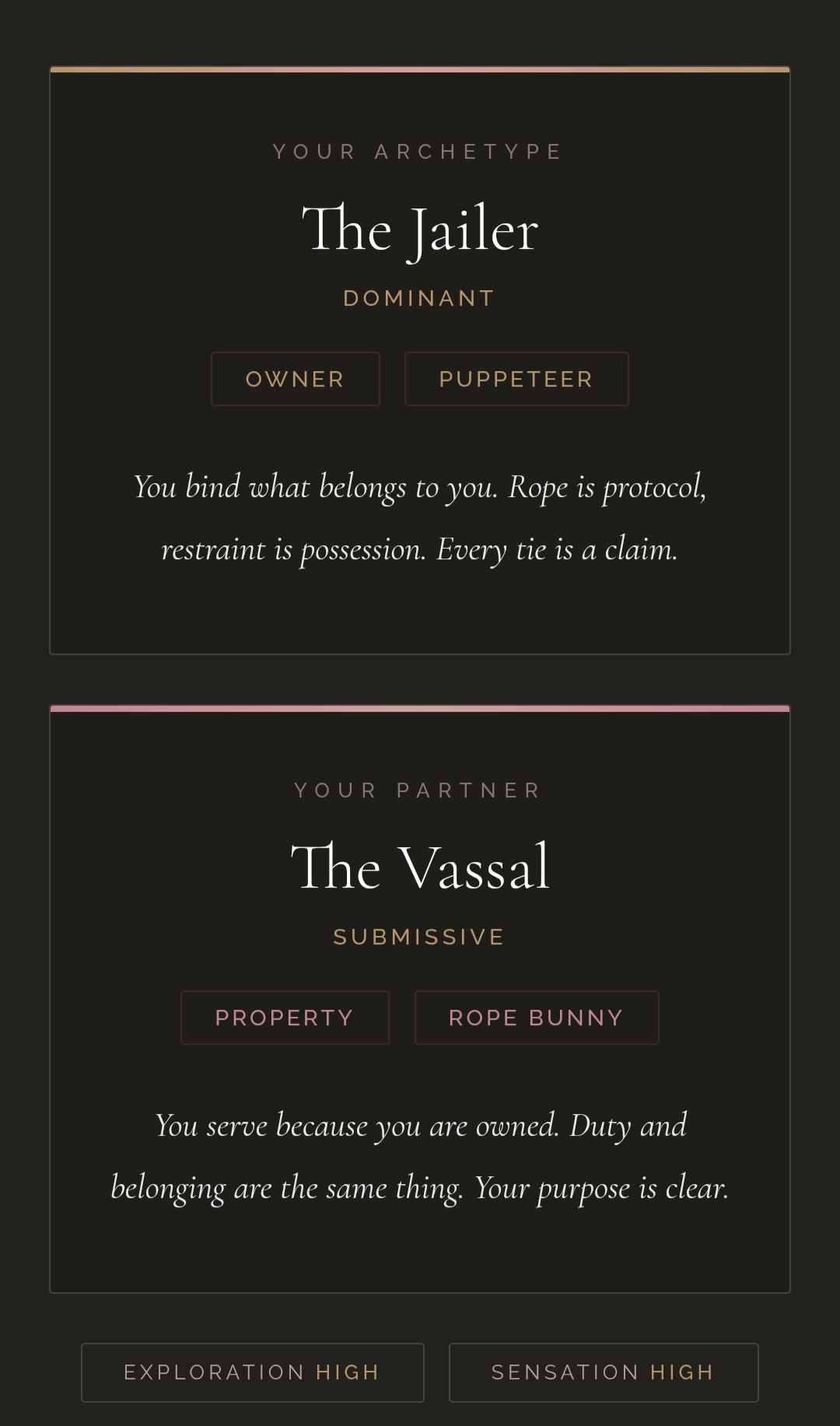Open the Sensation High trait chip
Screen dimensions: 840x1426
pyautogui.click(x=604, y=1372)
